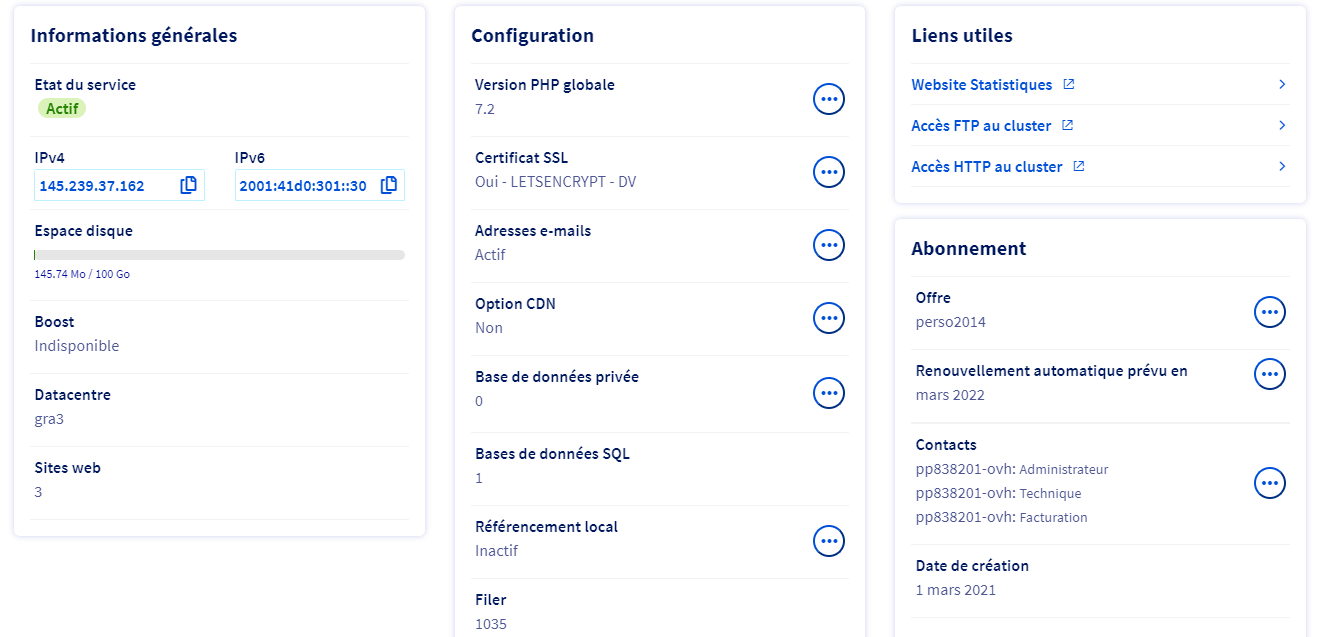1317x637 pixels.
Task: Open options menu for Certificat SSL
Action: coord(828,172)
